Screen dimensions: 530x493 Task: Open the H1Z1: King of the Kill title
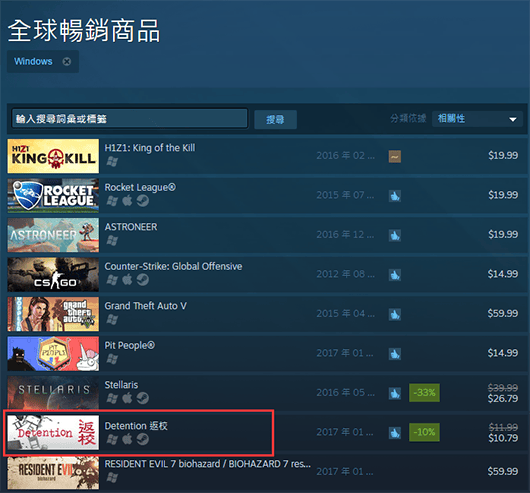click(x=149, y=148)
